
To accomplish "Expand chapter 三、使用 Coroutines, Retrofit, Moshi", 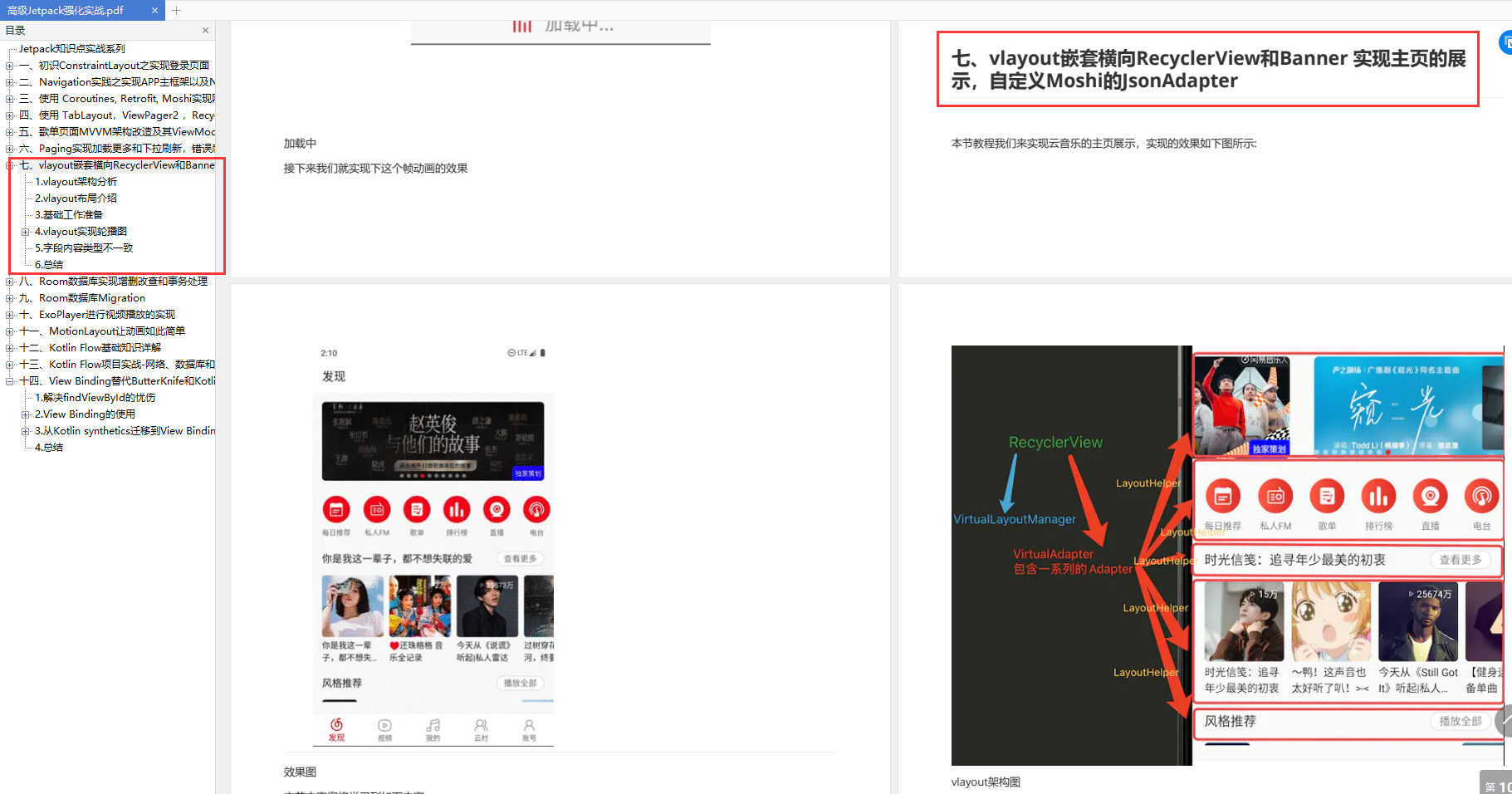I will (10, 99).
